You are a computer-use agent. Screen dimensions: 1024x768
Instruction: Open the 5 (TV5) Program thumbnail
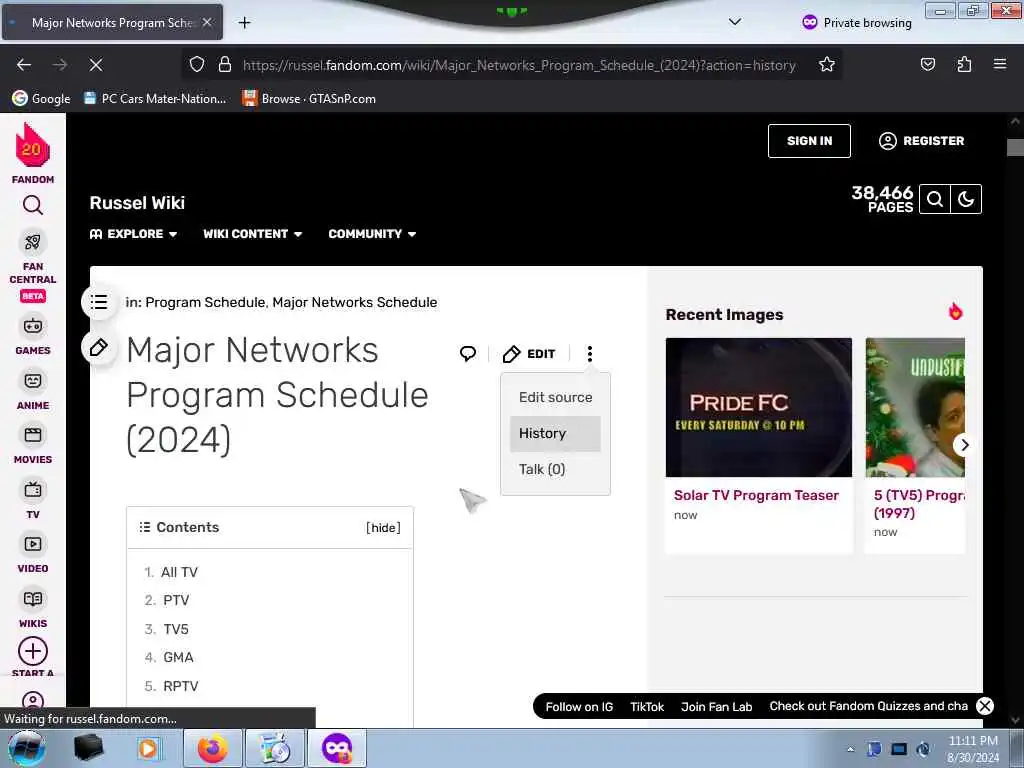(916, 408)
